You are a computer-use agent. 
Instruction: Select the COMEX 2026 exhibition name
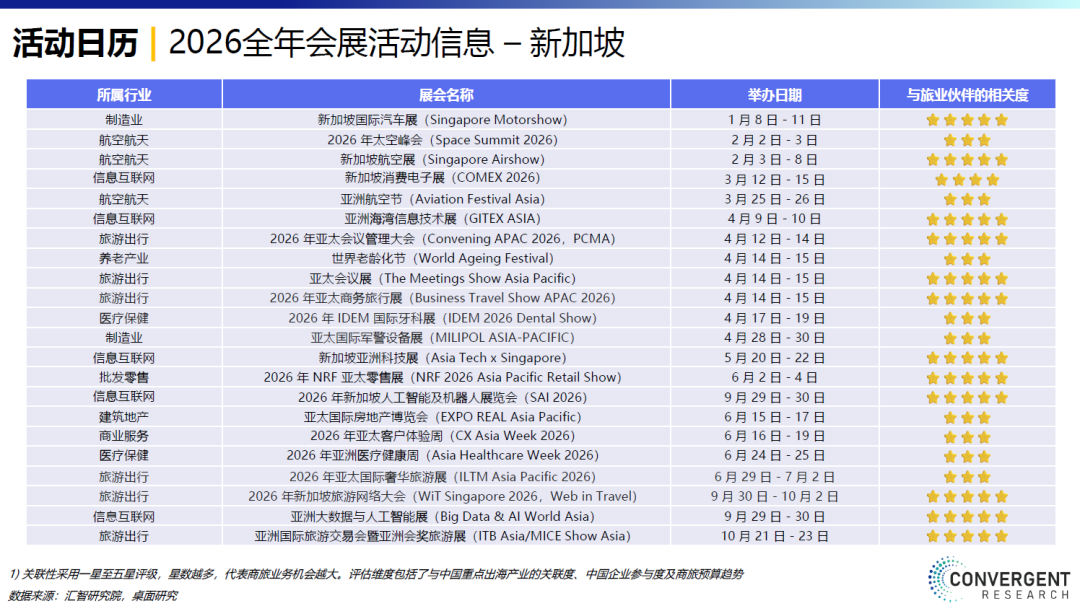[442, 178]
